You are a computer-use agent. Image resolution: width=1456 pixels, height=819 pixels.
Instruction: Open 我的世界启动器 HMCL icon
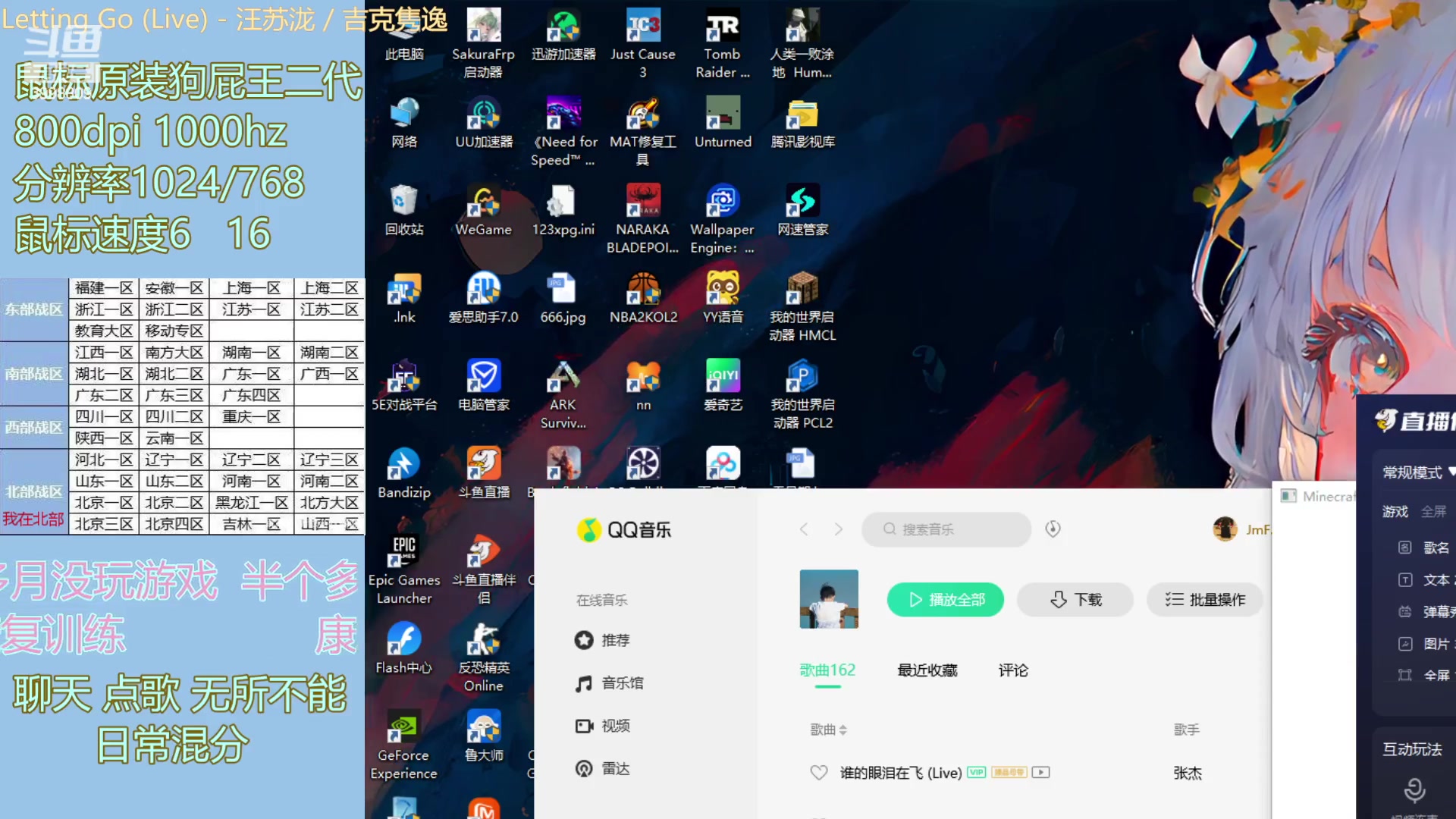[802, 306]
